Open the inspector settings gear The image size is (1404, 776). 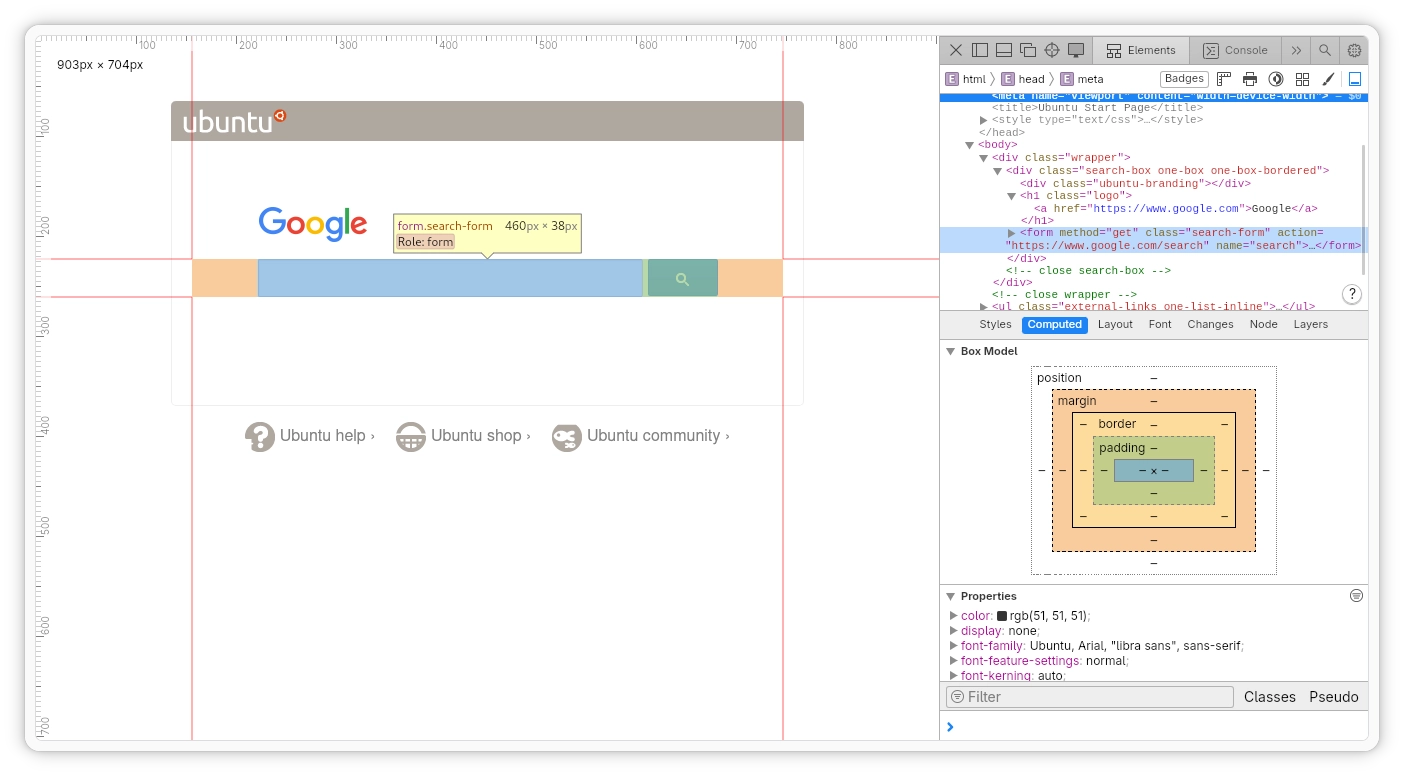pyautogui.click(x=1354, y=50)
